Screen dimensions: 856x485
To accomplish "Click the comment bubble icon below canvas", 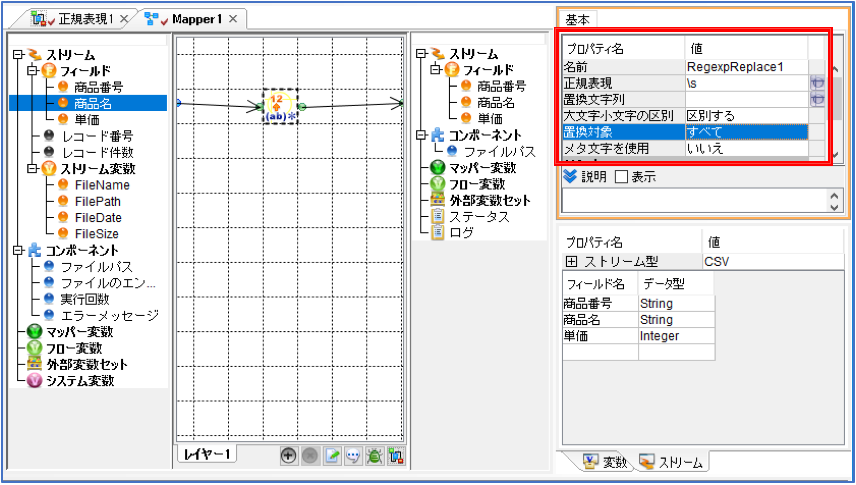I will [353, 456].
